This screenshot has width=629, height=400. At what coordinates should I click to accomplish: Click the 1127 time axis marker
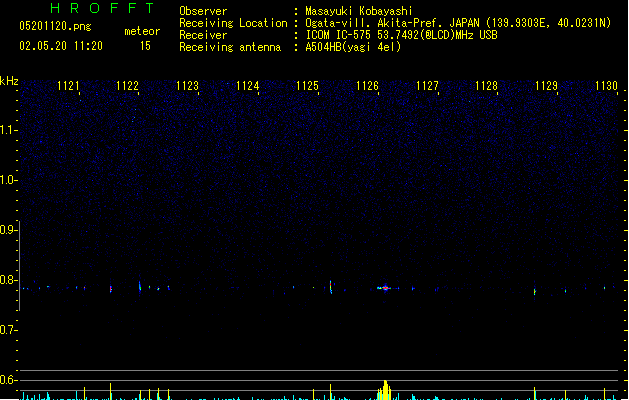pos(427,86)
